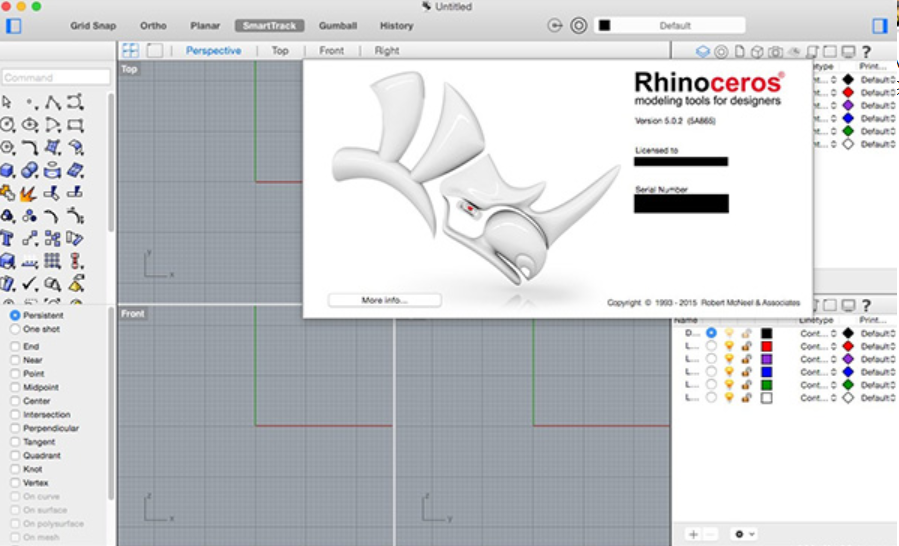
Task: Open green layer's Cont... linetype dropdown
Action: (818, 385)
